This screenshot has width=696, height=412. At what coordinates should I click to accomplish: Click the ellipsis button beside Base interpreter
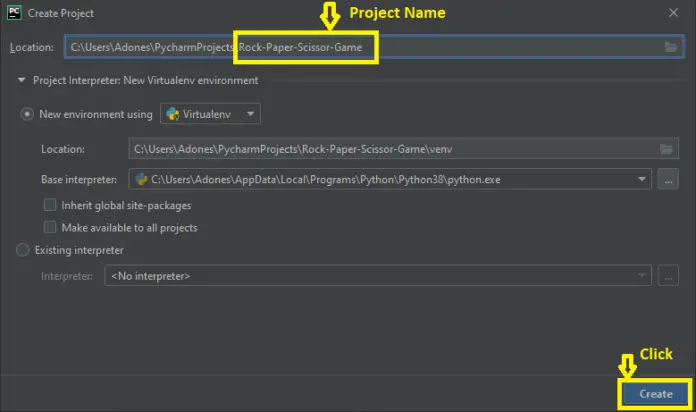[669, 179]
